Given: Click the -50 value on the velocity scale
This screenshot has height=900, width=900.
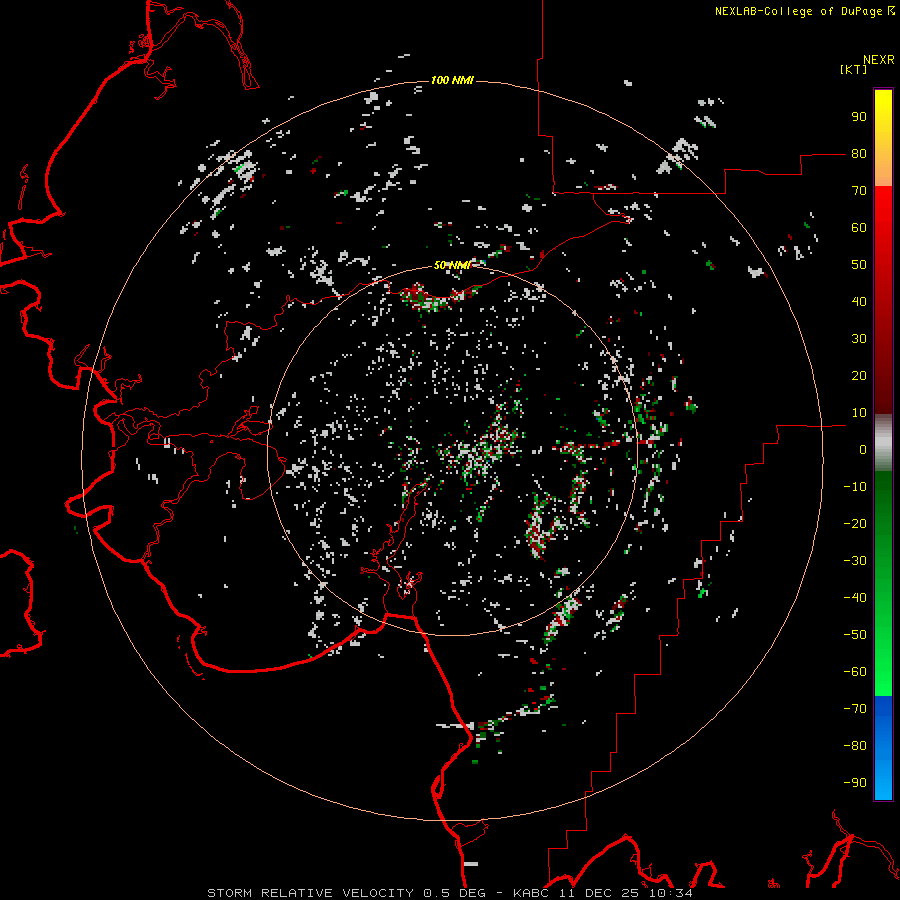Looking at the screenshot, I should coord(855,634).
